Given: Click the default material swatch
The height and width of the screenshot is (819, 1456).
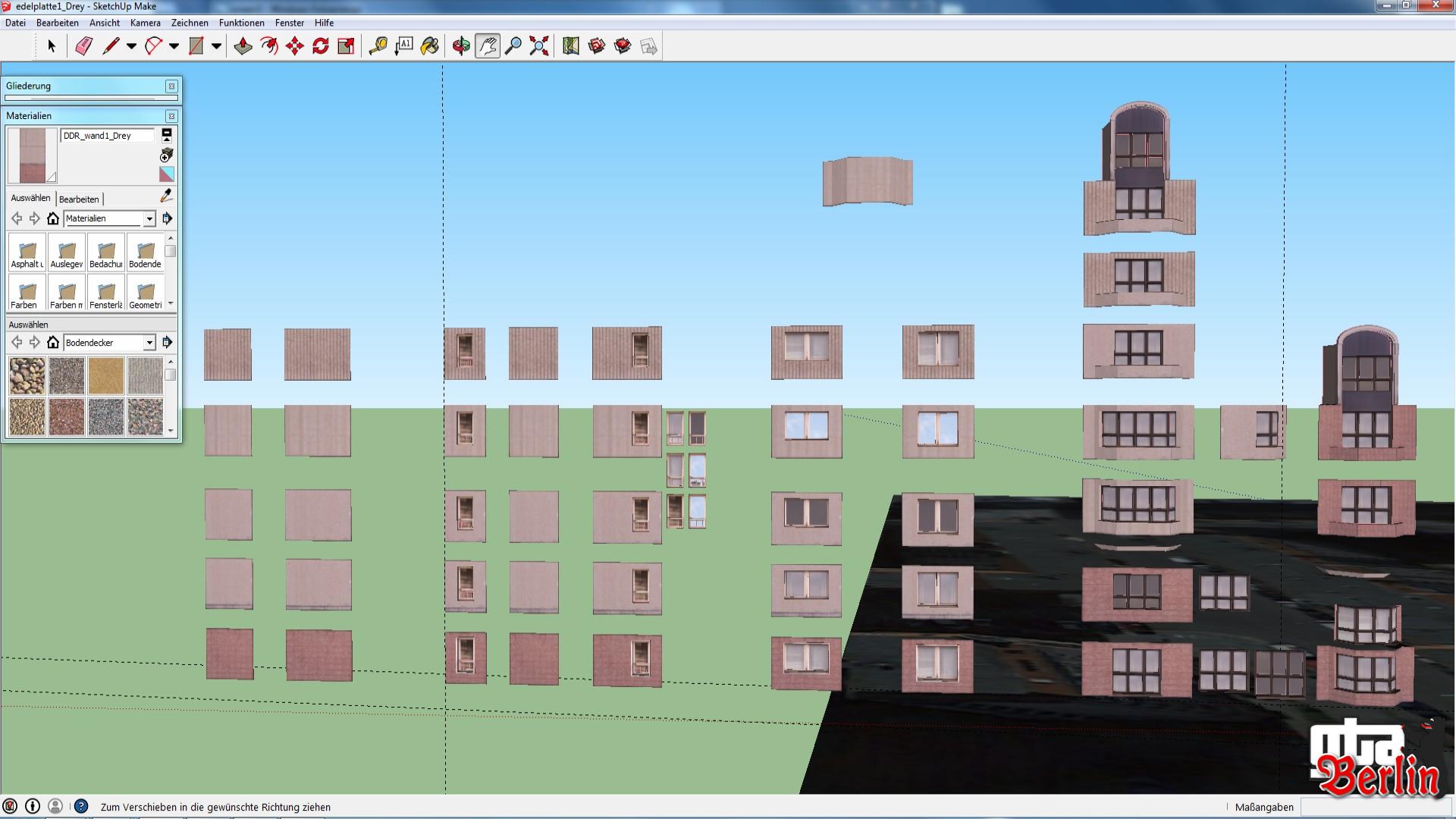Looking at the screenshot, I should pos(167,174).
